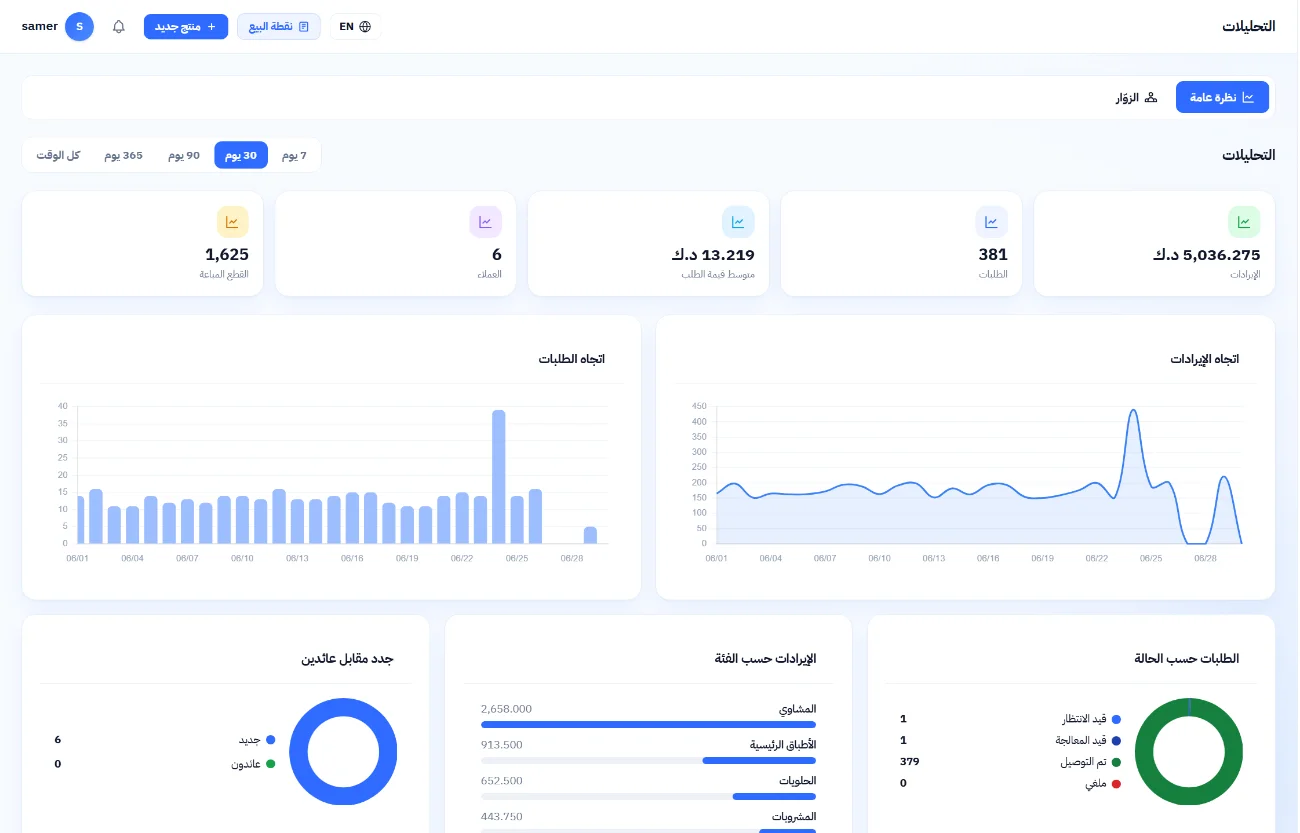Click the 381 orders value

pyautogui.click(x=993, y=255)
